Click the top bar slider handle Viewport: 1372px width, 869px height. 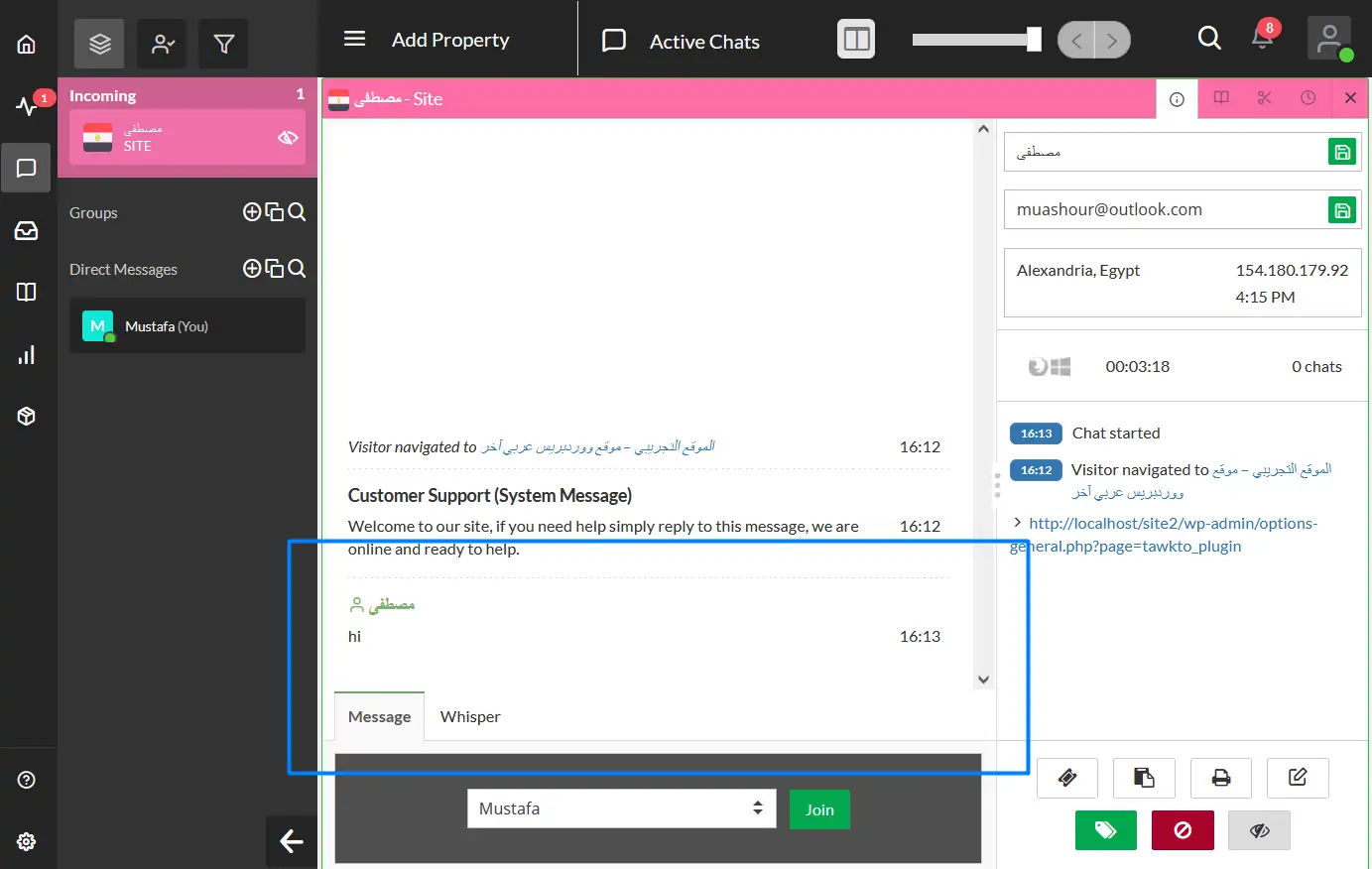(1034, 39)
